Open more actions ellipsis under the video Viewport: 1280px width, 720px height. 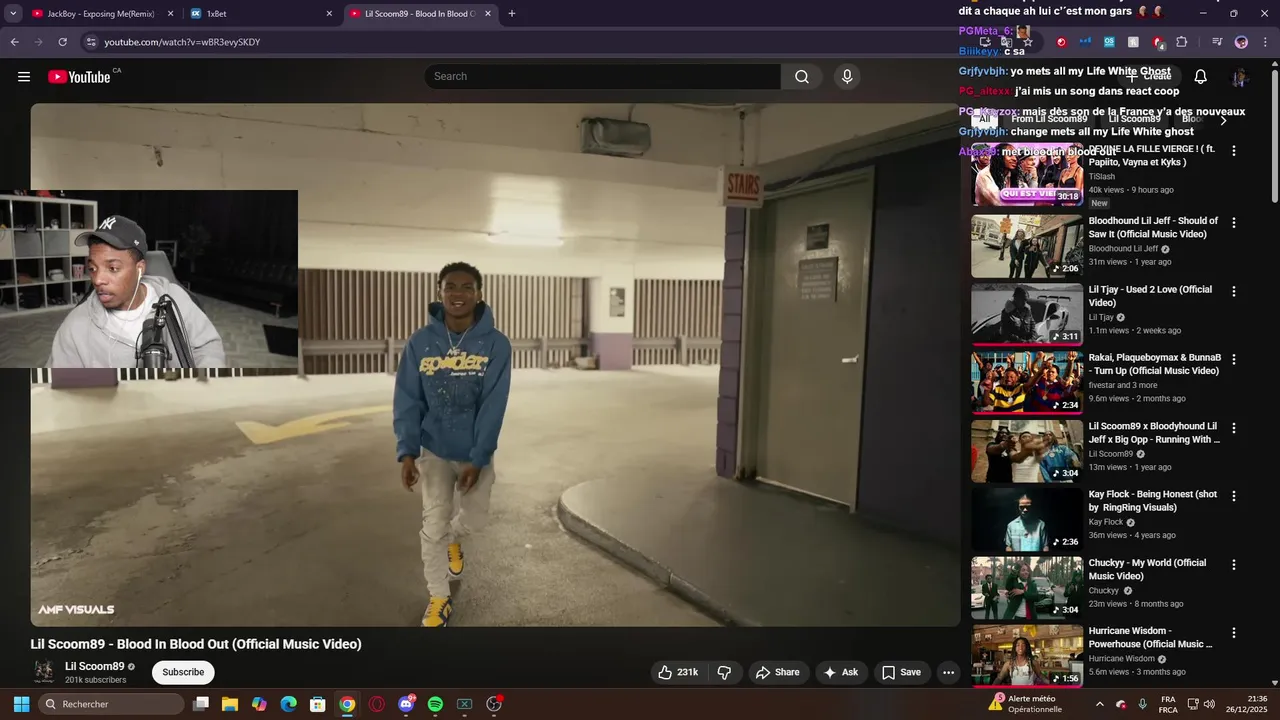(948, 672)
